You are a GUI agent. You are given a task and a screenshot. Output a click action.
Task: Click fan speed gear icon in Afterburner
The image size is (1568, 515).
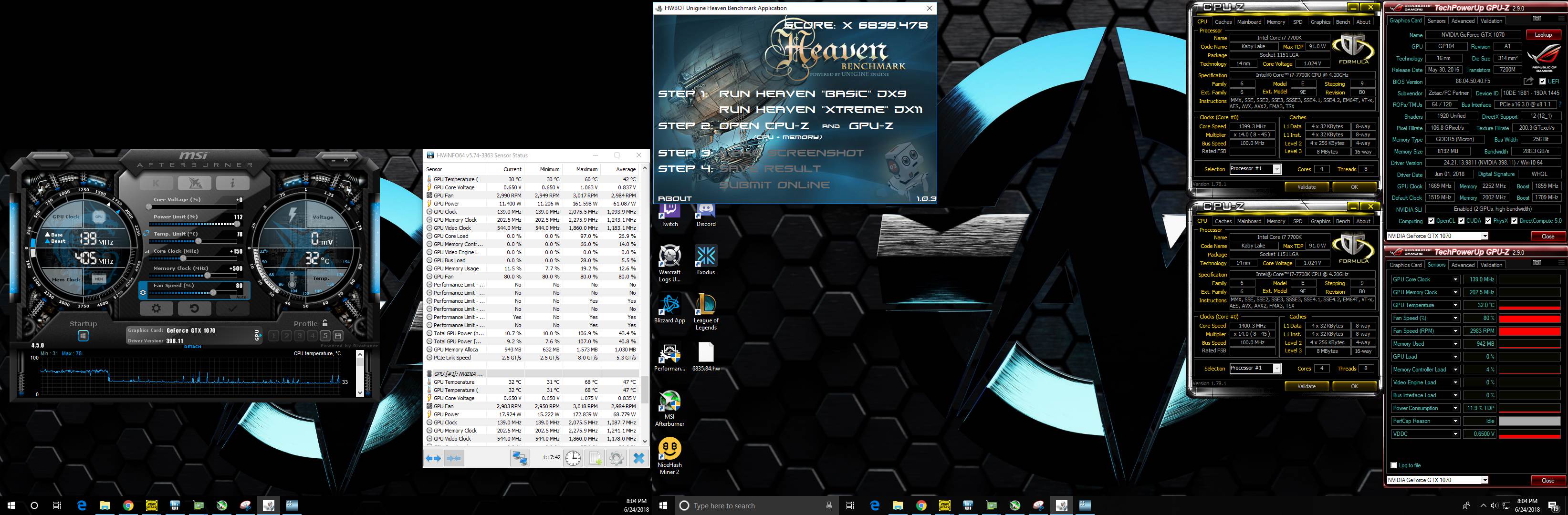tap(143, 293)
